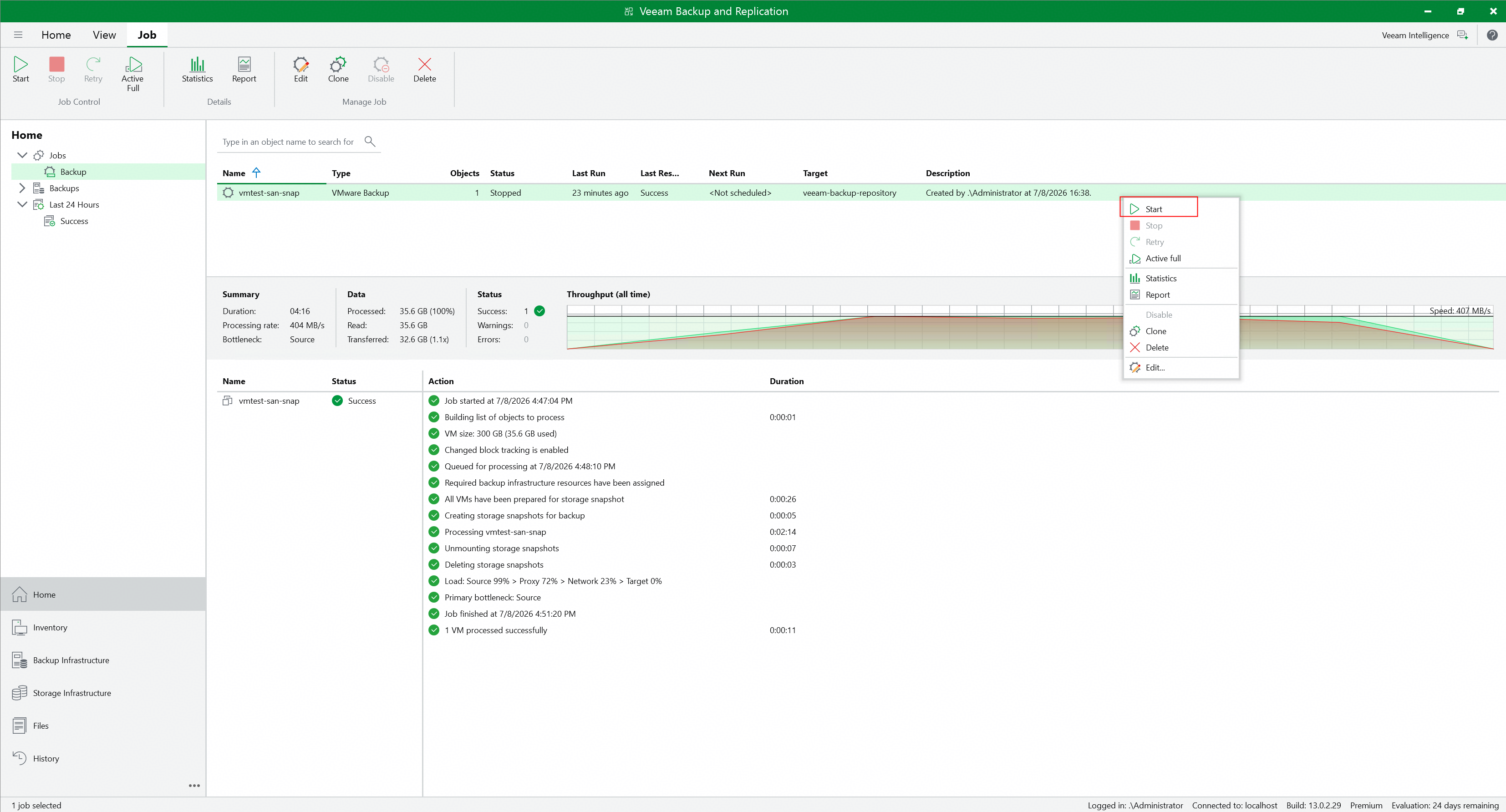1506x812 pixels.
Task: Open the Home navigation pane
Action: point(103,594)
